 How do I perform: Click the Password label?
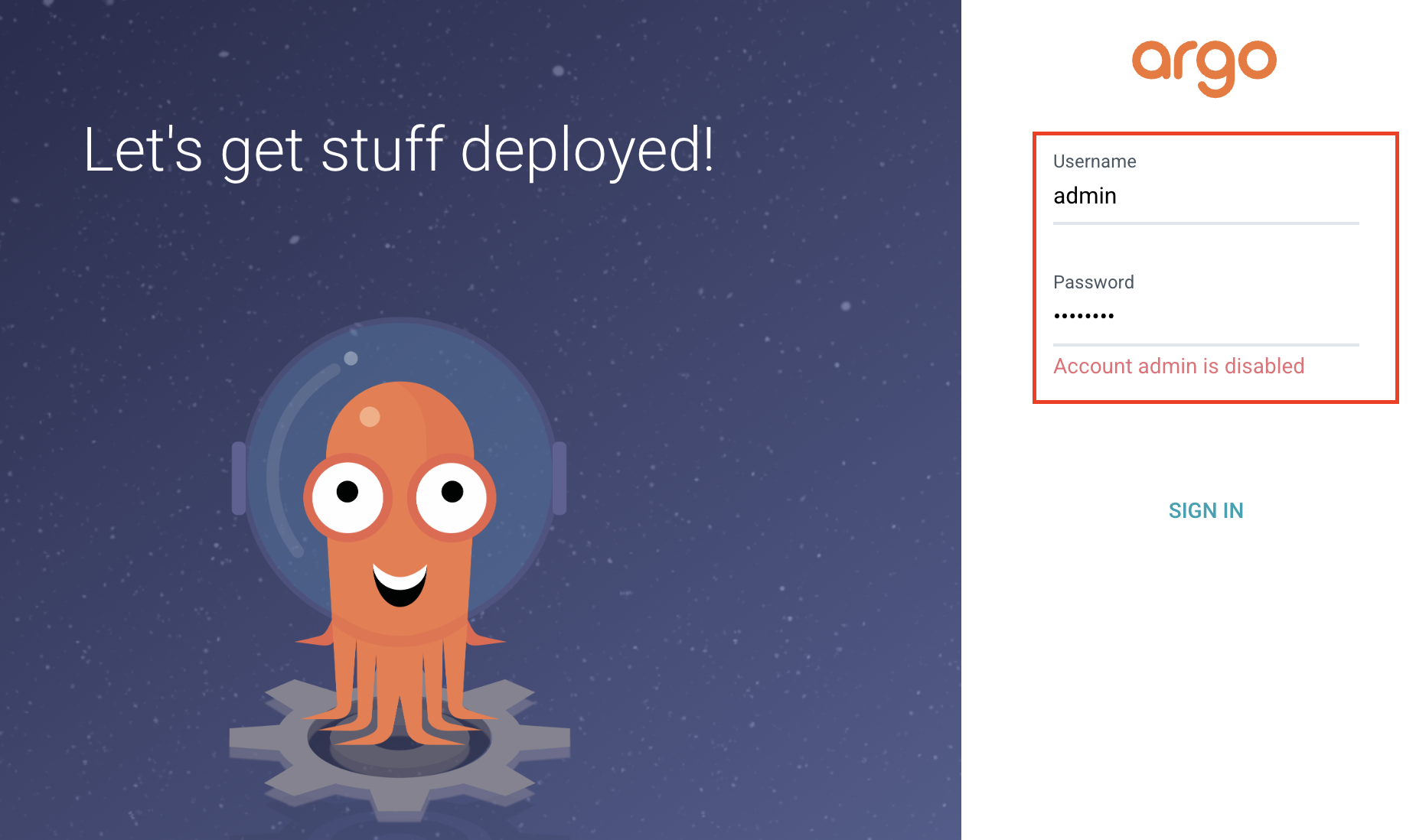(x=1094, y=282)
